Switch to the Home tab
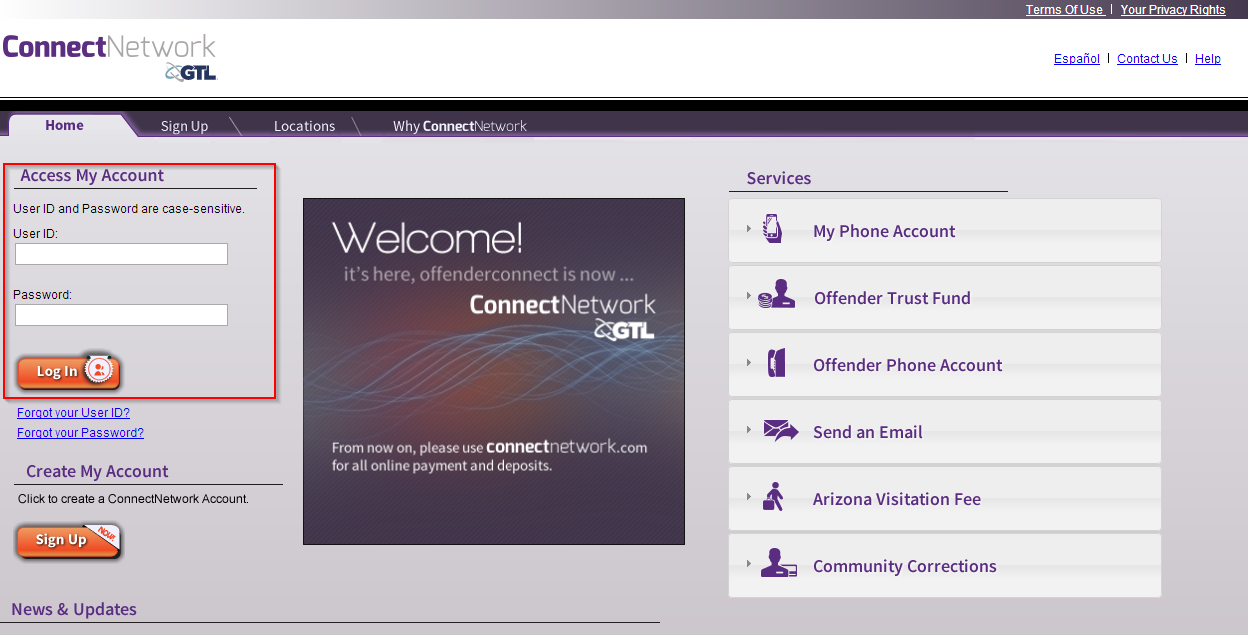This screenshot has width=1248, height=635. [x=65, y=125]
